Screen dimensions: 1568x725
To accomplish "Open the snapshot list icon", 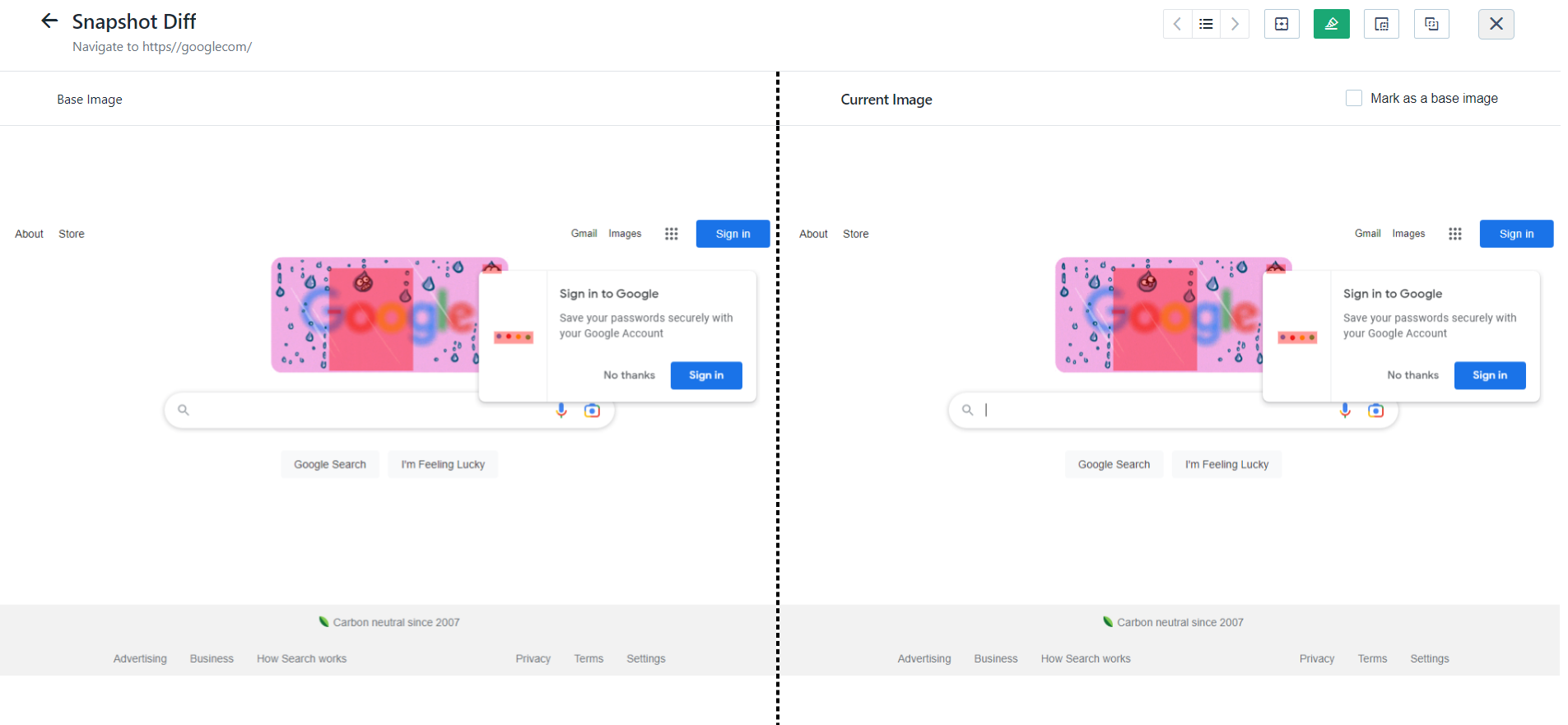I will coord(1206,24).
